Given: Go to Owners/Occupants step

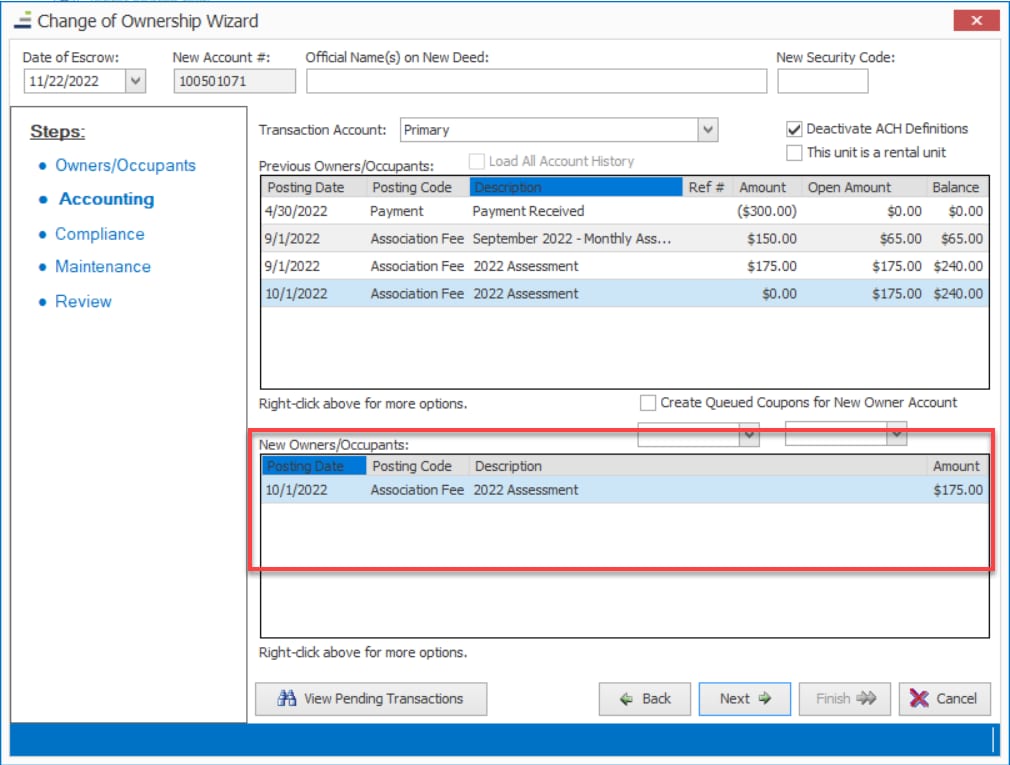Looking at the screenshot, I should 126,165.
